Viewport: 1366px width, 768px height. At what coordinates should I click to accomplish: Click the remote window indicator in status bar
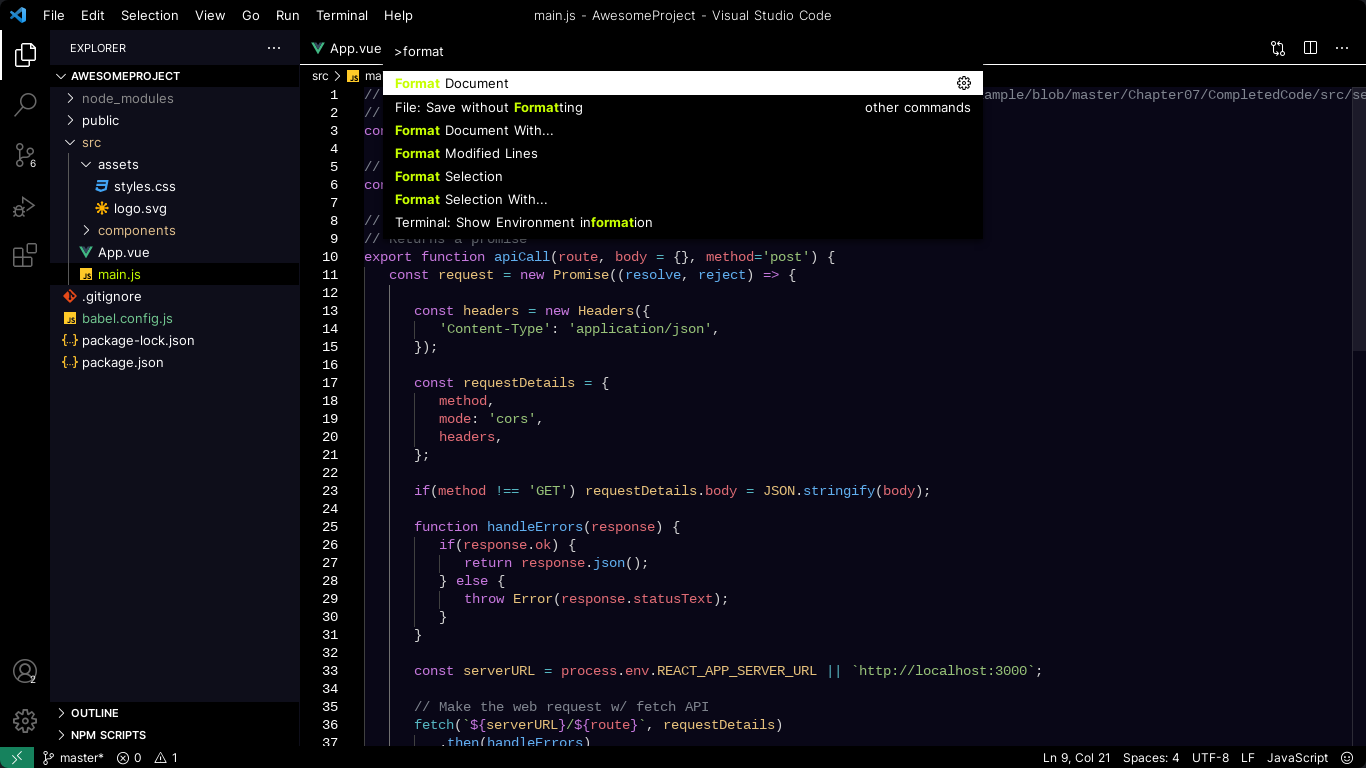pos(17,758)
